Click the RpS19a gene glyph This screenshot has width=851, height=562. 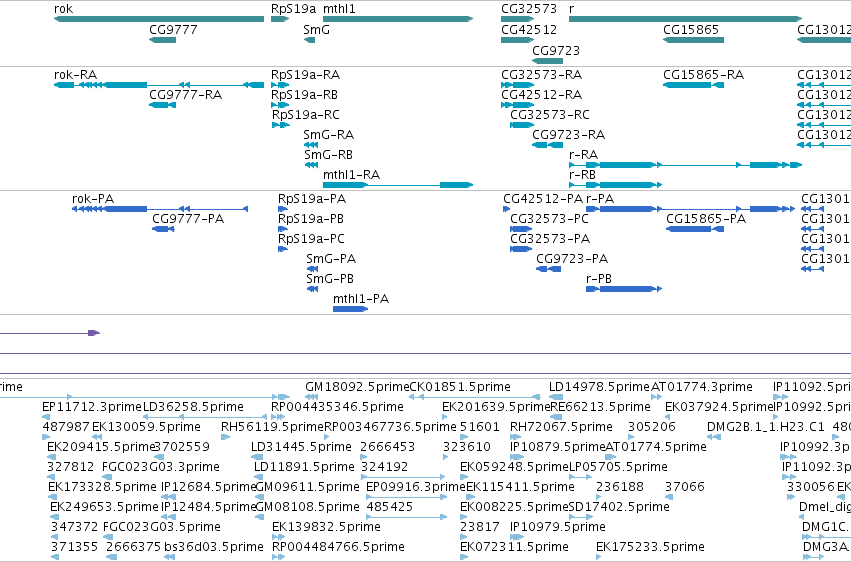(x=280, y=19)
